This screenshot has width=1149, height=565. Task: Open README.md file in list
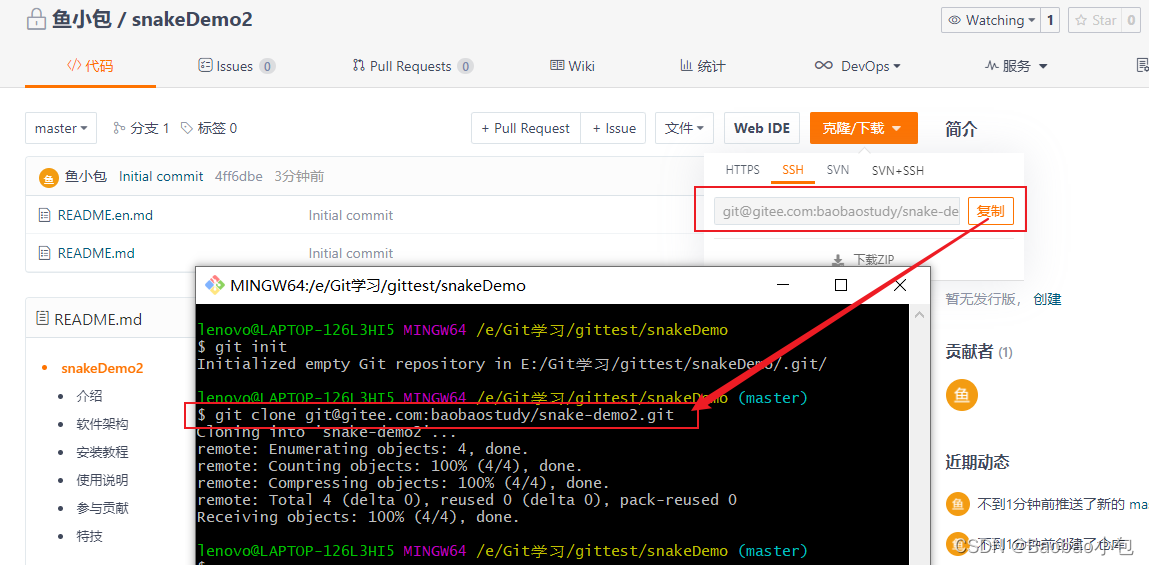96,254
